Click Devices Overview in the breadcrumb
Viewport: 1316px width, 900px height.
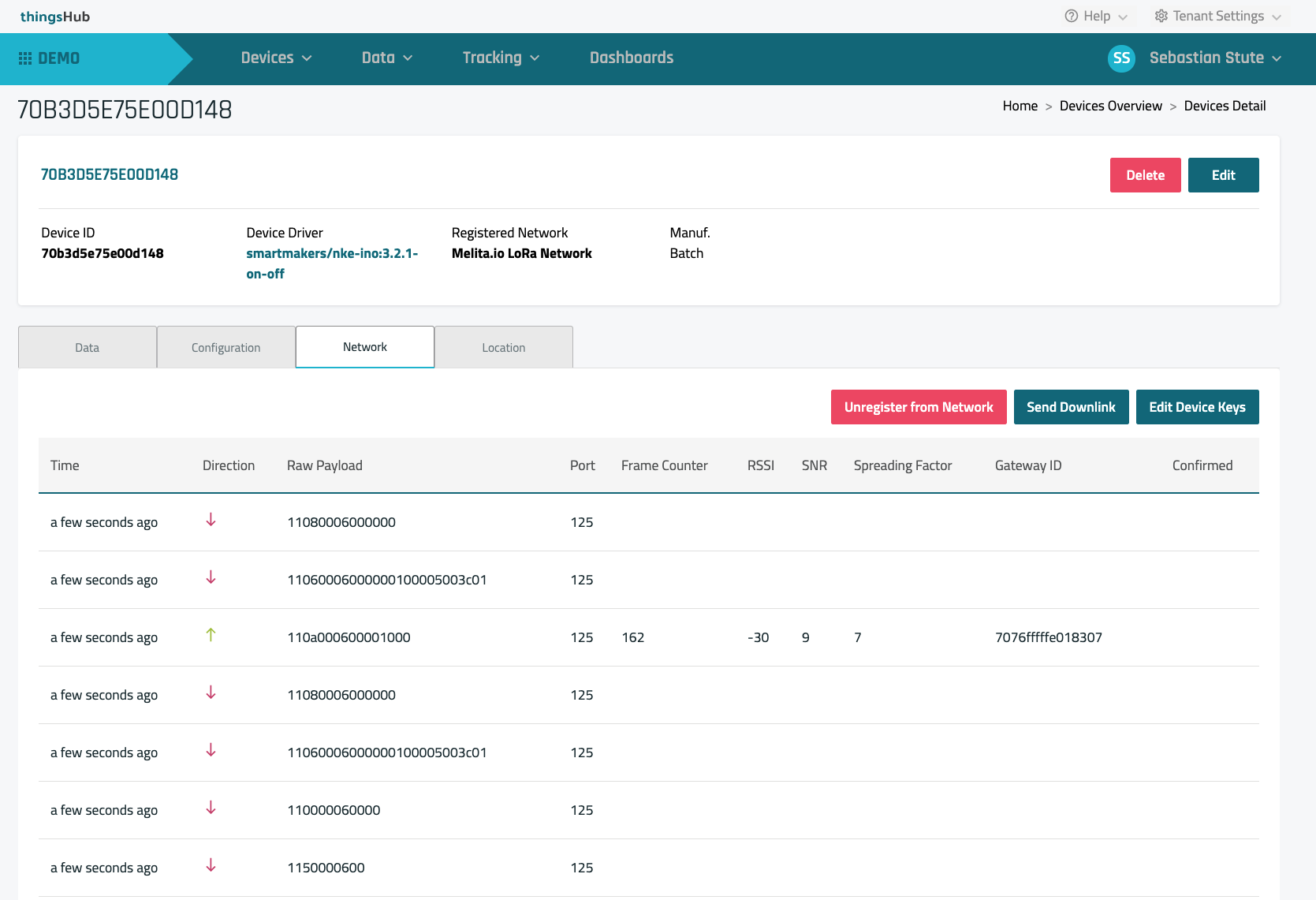(x=1110, y=106)
